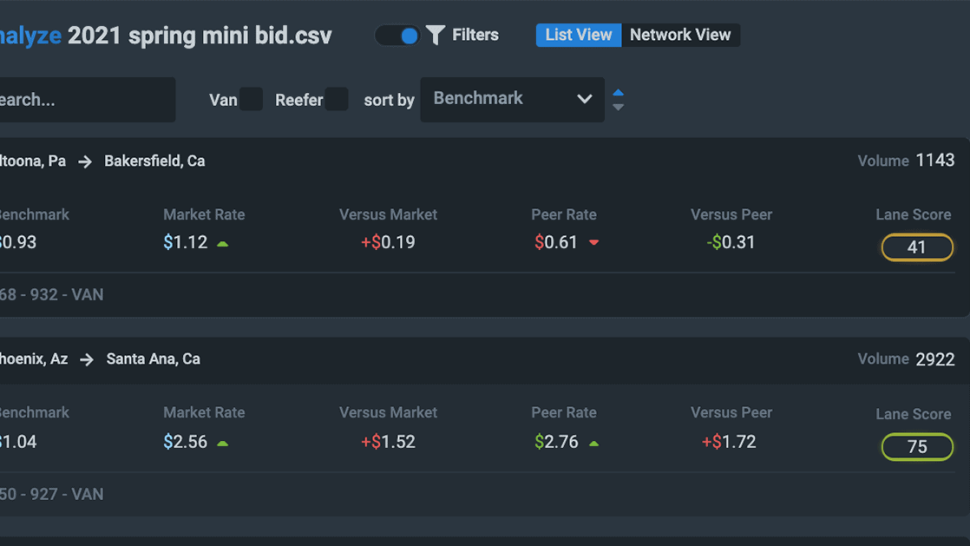The height and width of the screenshot is (546, 970).
Task: Click descending sort down arrow
Action: (618, 107)
